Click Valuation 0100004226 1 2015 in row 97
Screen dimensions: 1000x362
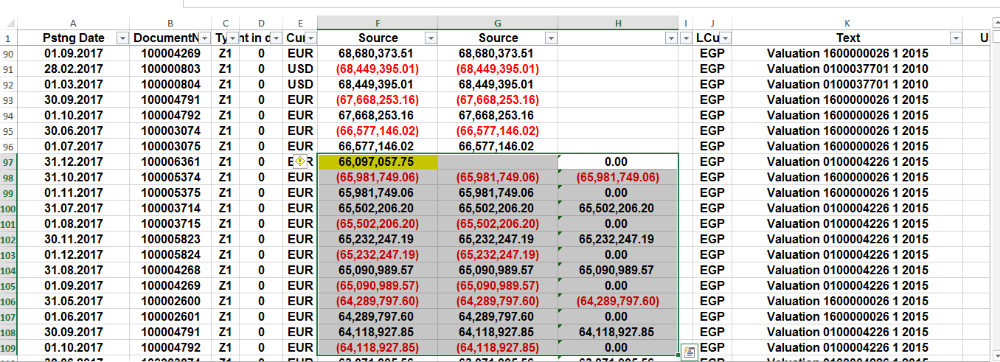[x=847, y=161]
